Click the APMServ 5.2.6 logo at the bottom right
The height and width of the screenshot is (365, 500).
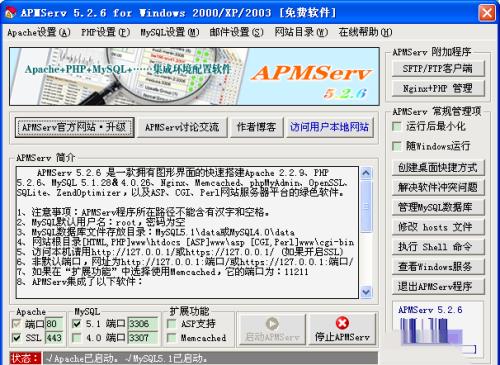click(x=438, y=329)
